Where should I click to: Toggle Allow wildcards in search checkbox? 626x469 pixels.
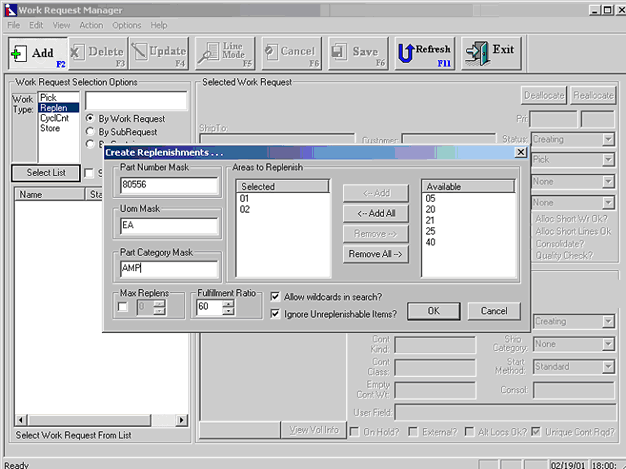tap(275, 297)
